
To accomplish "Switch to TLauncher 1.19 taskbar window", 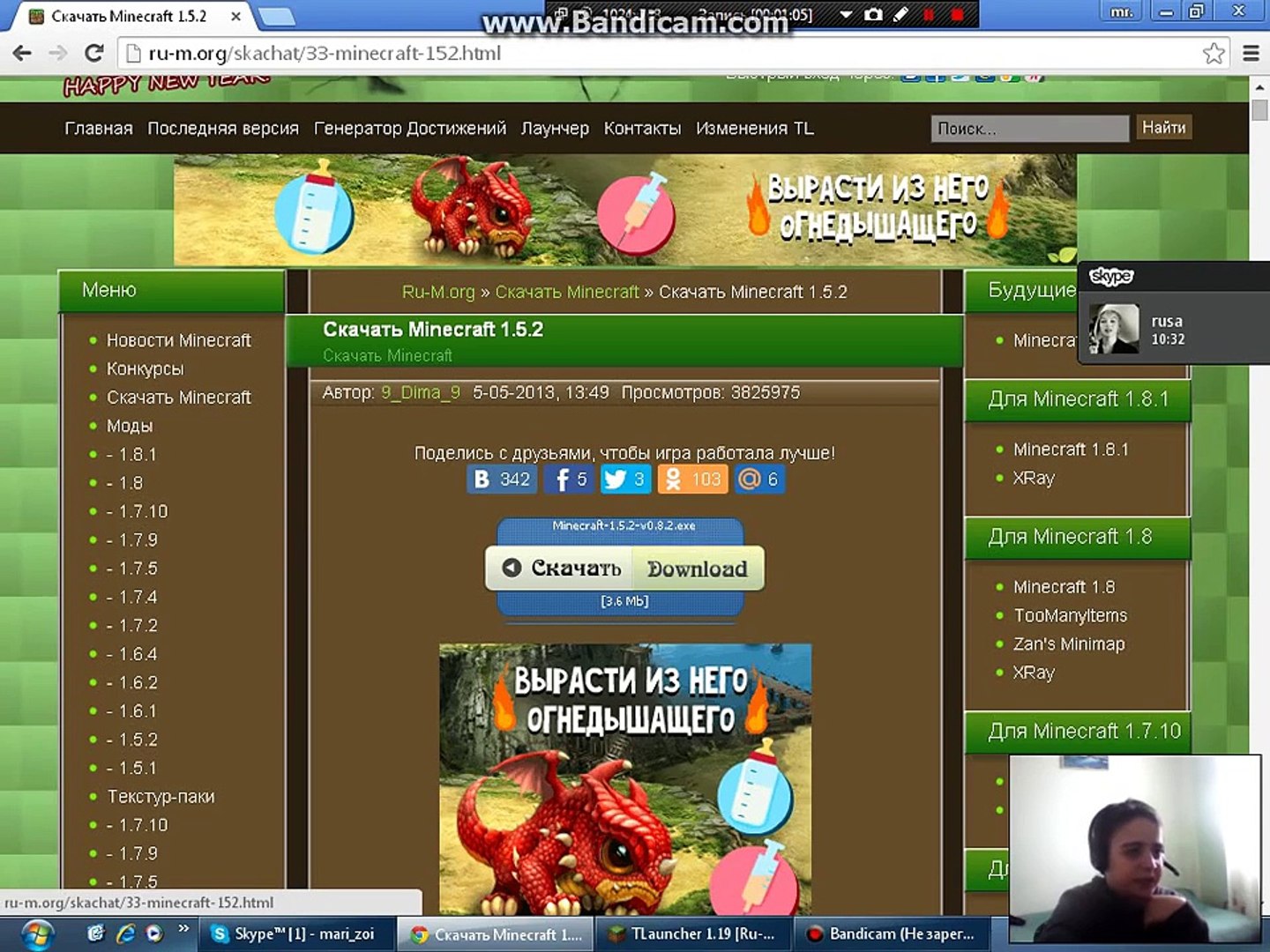I will [694, 933].
